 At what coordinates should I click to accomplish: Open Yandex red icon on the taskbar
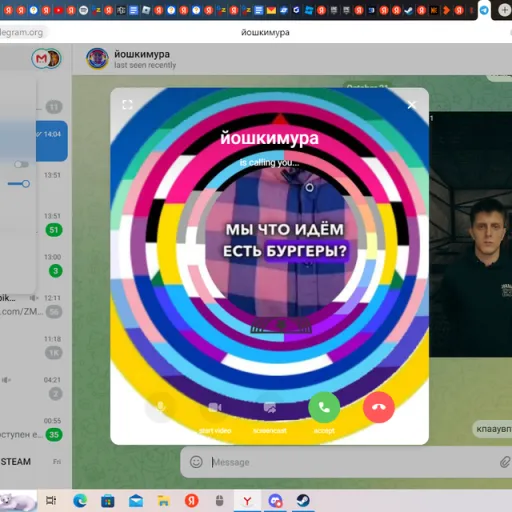click(192, 500)
